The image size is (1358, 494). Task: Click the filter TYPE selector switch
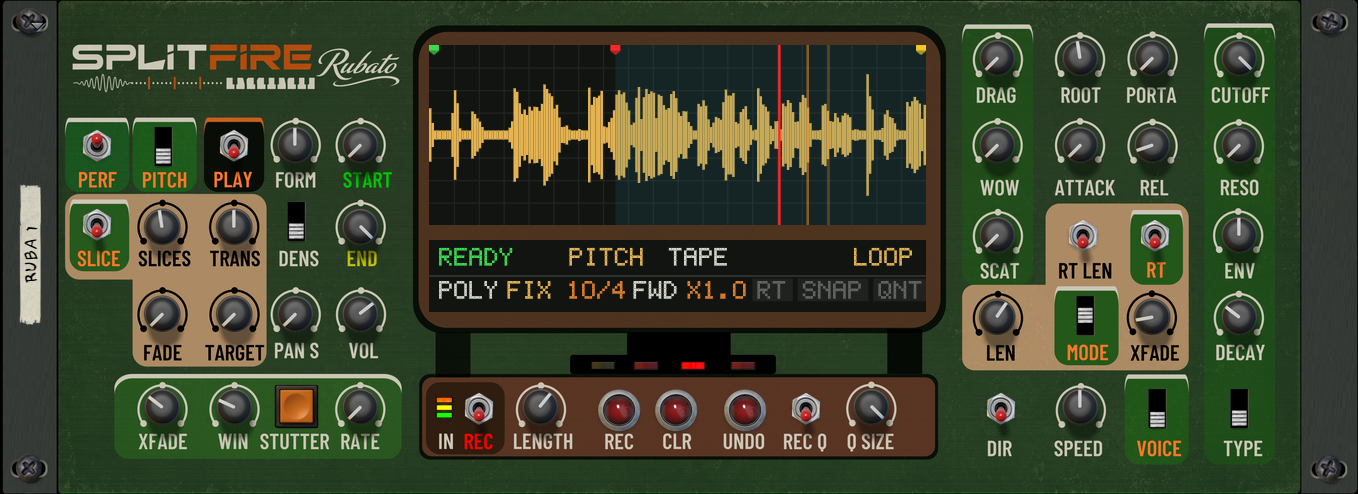[x=1240, y=410]
